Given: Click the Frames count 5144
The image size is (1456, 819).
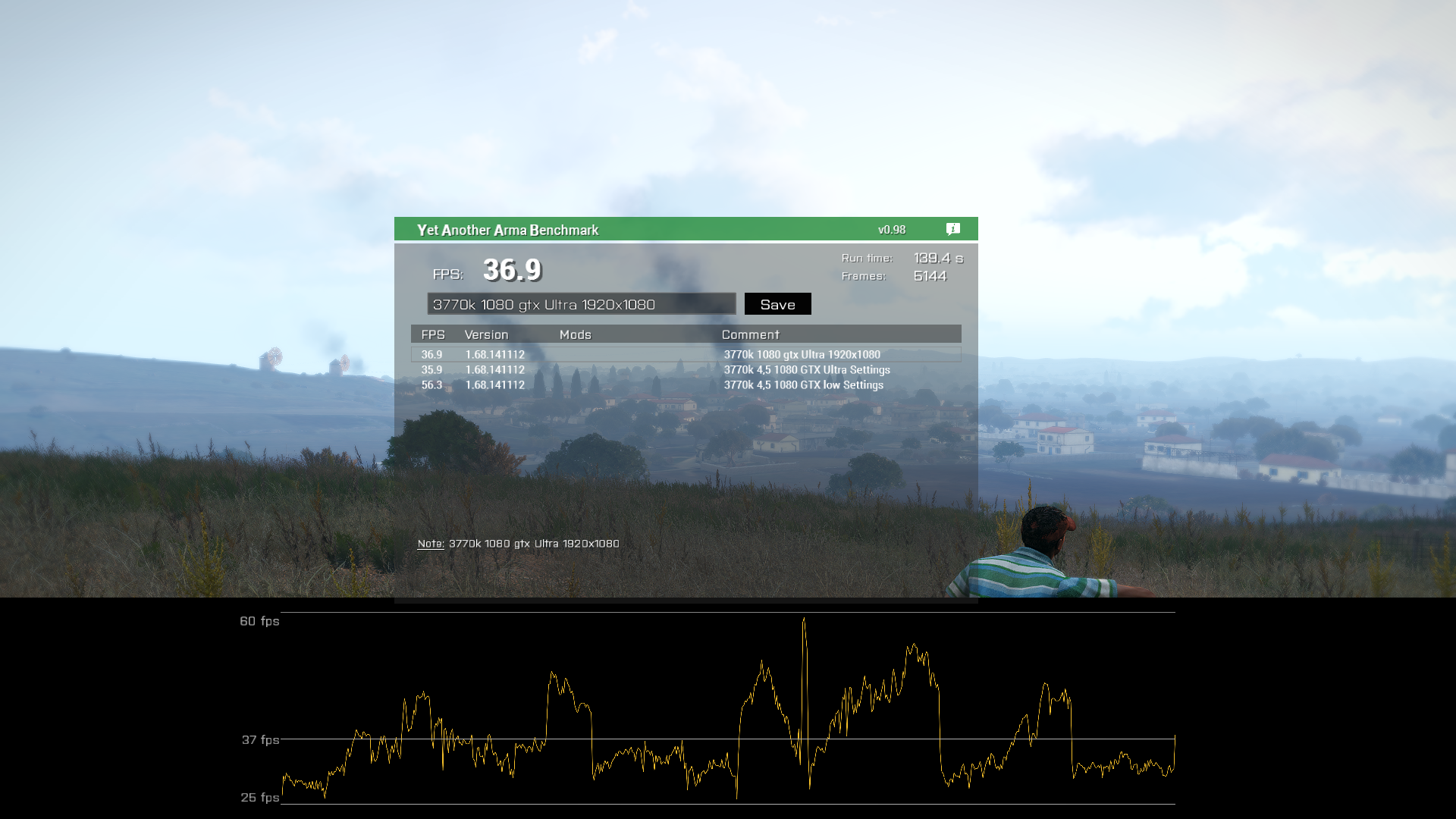Looking at the screenshot, I should pos(930,276).
